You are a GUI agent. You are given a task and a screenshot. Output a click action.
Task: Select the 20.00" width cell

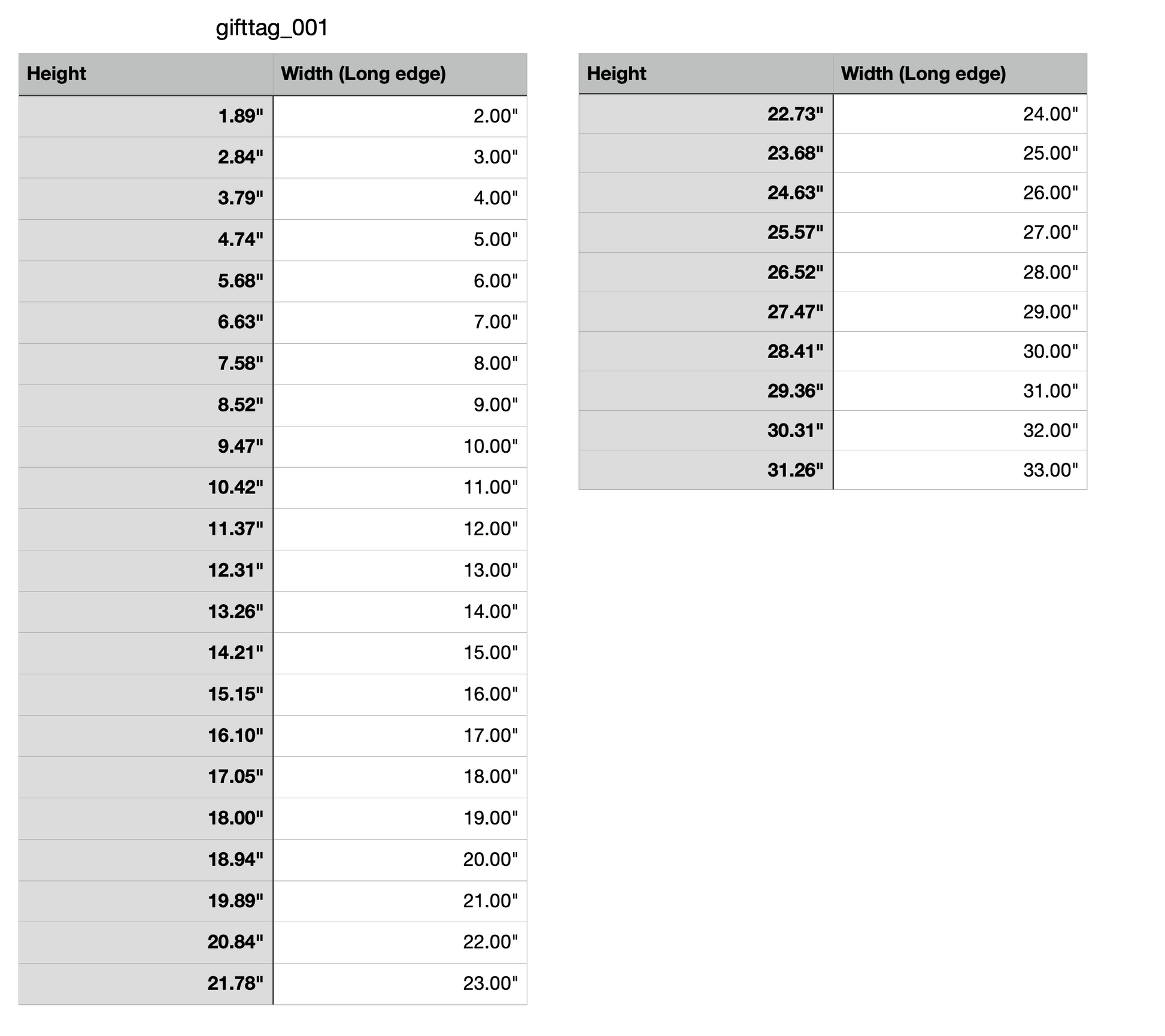[399, 859]
